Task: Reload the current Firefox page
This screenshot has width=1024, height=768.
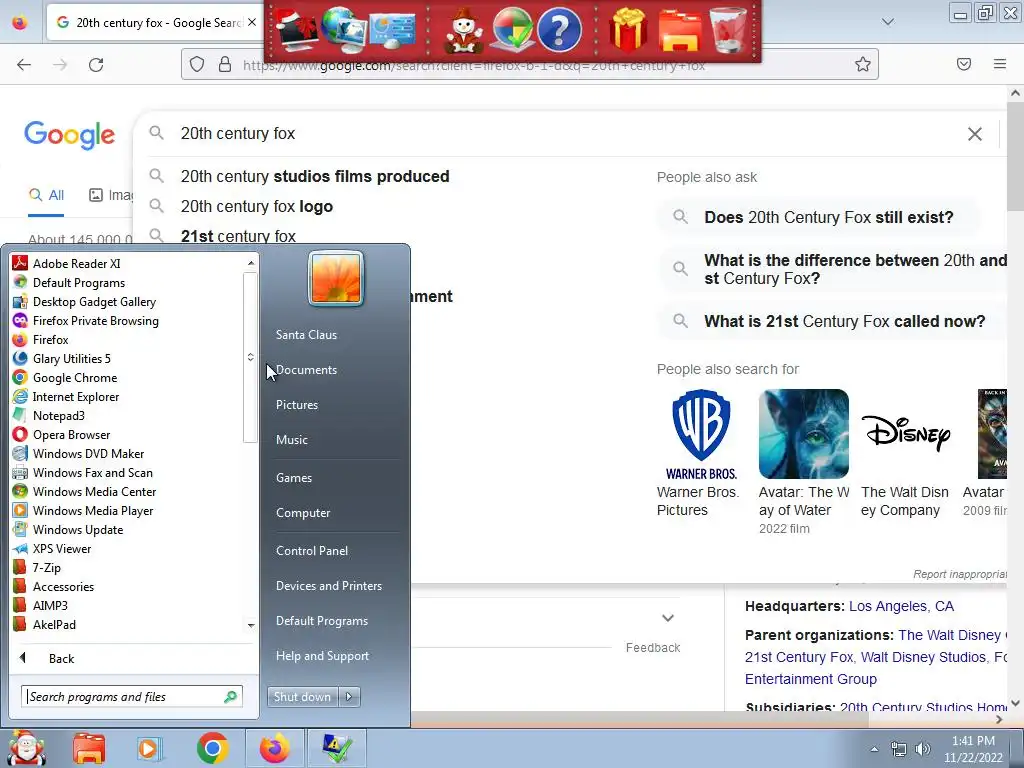Action: point(96,65)
